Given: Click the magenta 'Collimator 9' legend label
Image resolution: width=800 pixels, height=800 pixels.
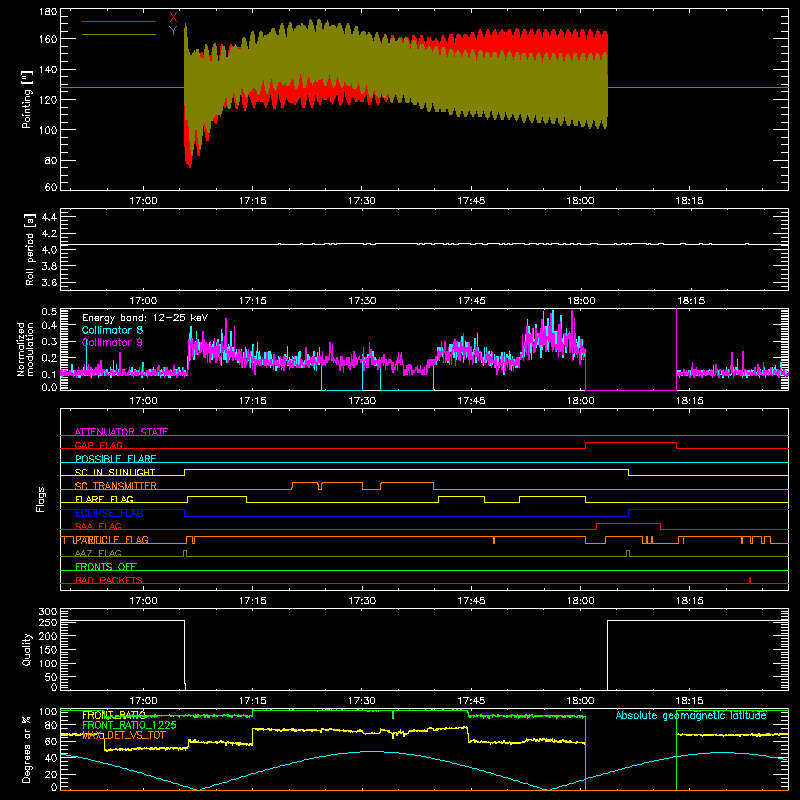Looking at the screenshot, I should [112, 342].
